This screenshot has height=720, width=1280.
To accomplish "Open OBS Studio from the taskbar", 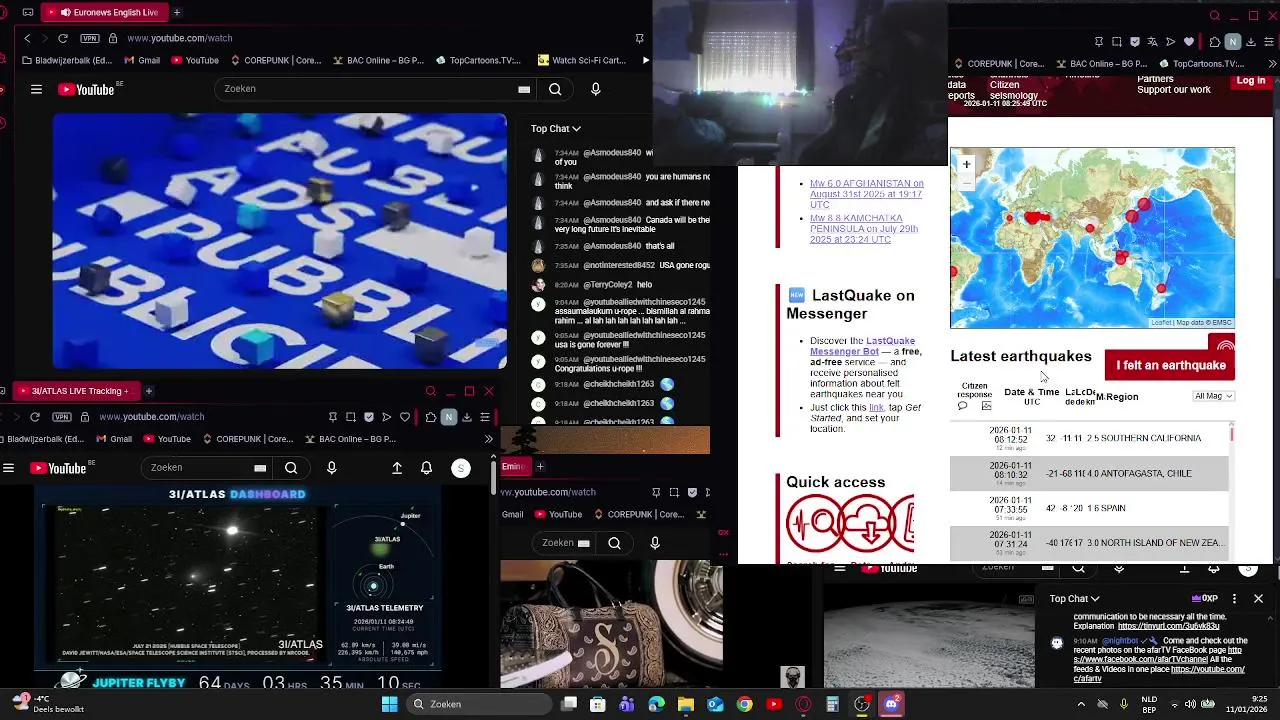I will click(x=861, y=704).
